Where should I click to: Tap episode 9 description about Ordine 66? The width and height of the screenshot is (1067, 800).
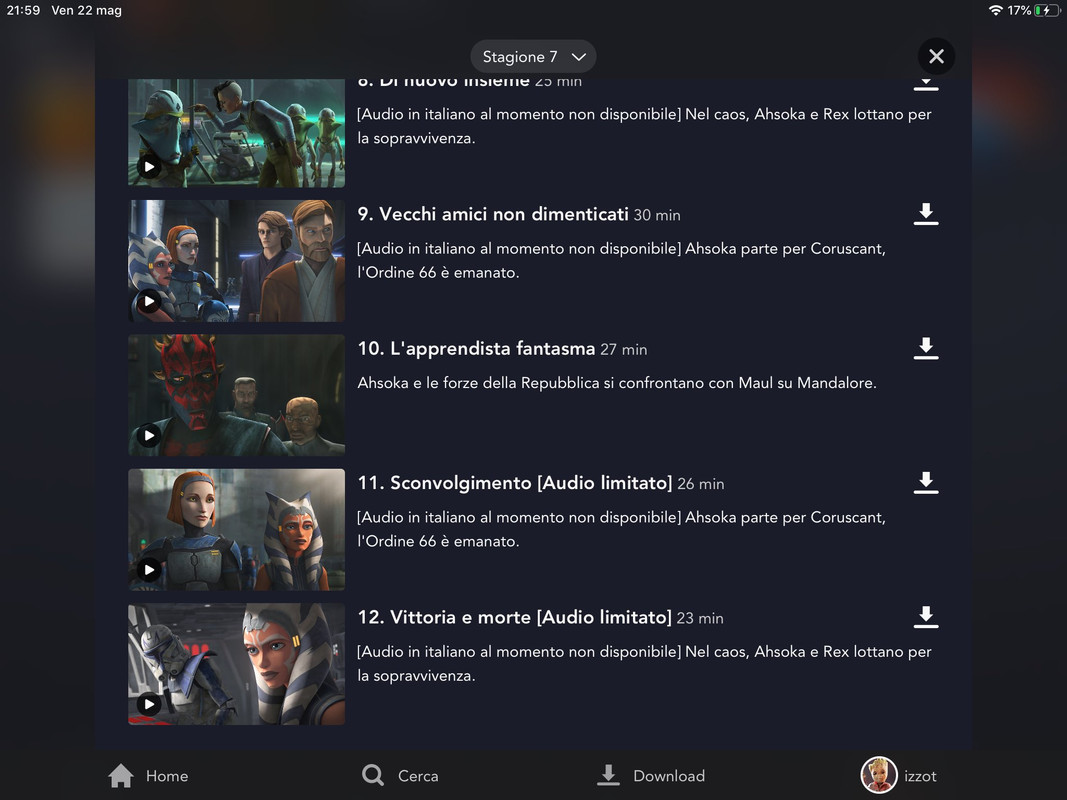click(x=621, y=261)
